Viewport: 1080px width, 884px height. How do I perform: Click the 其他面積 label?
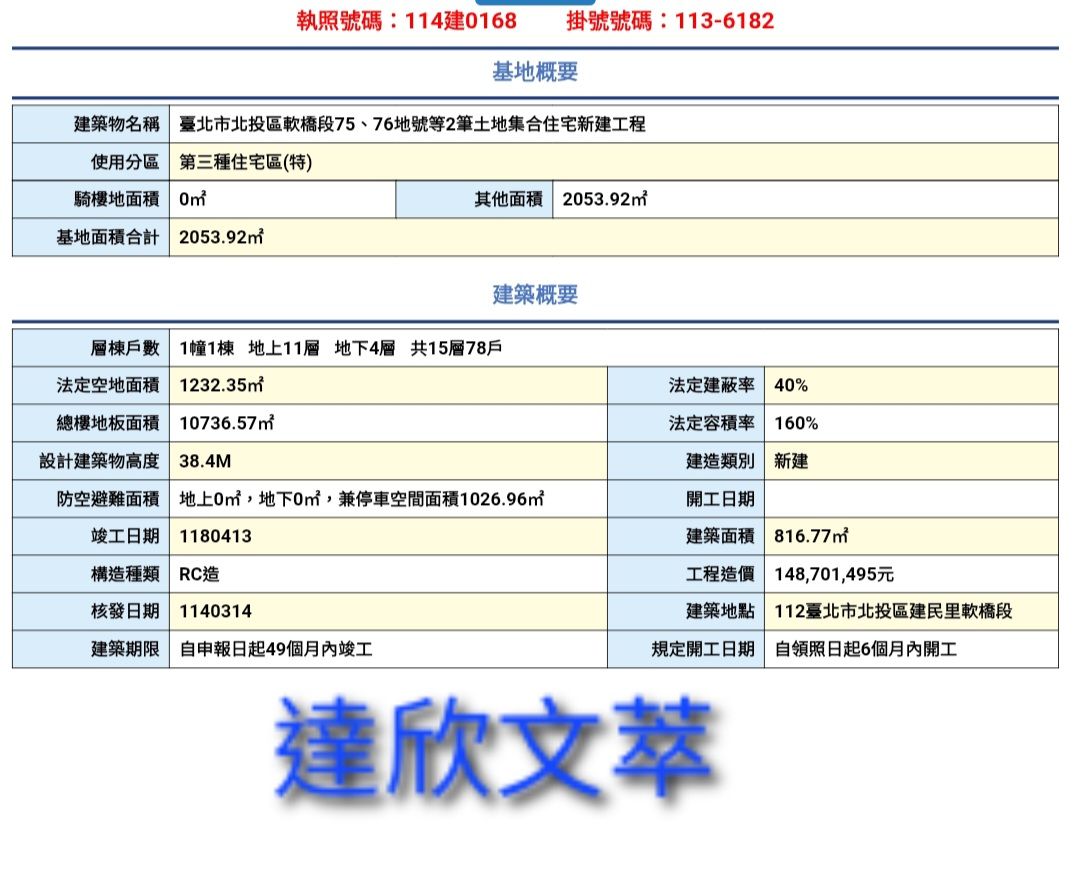point(508,200)
